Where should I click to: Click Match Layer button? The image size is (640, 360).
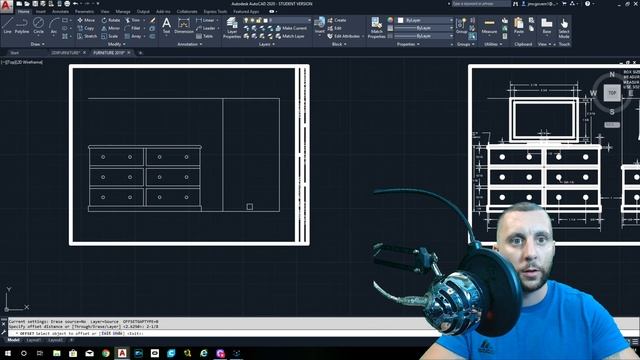290,36
